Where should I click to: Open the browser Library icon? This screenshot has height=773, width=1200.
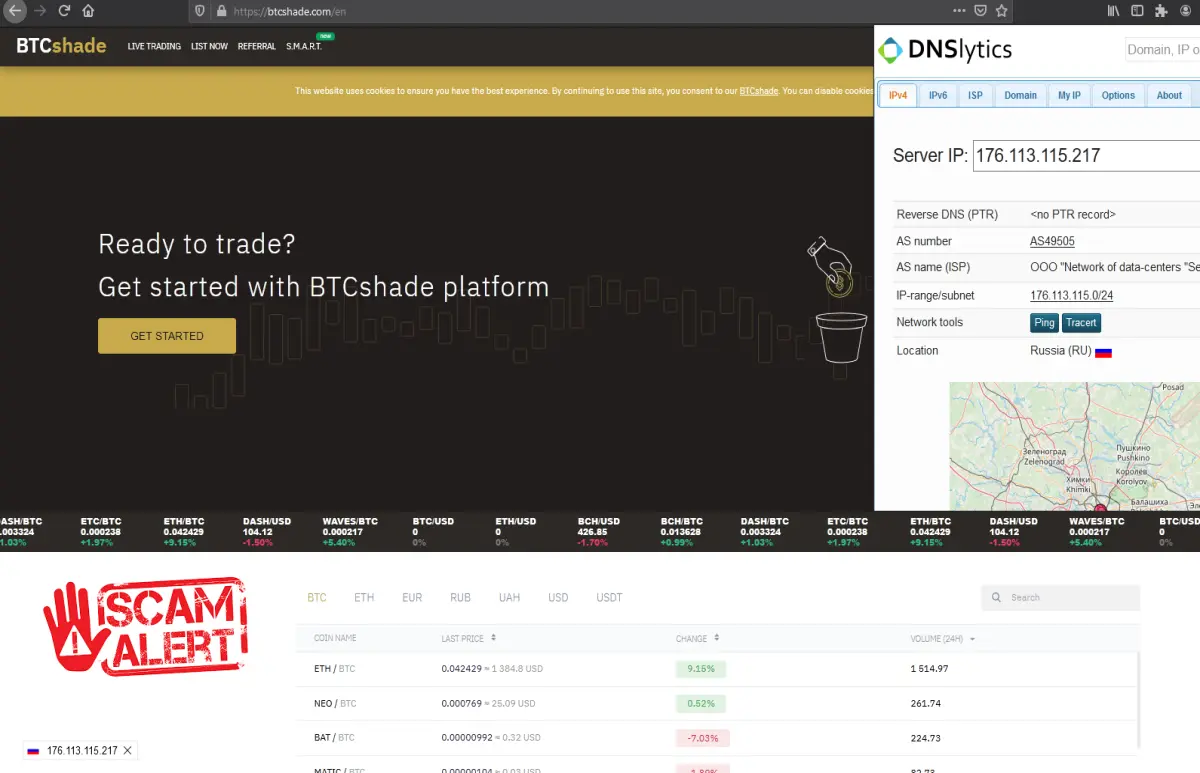coord(1112,11)
